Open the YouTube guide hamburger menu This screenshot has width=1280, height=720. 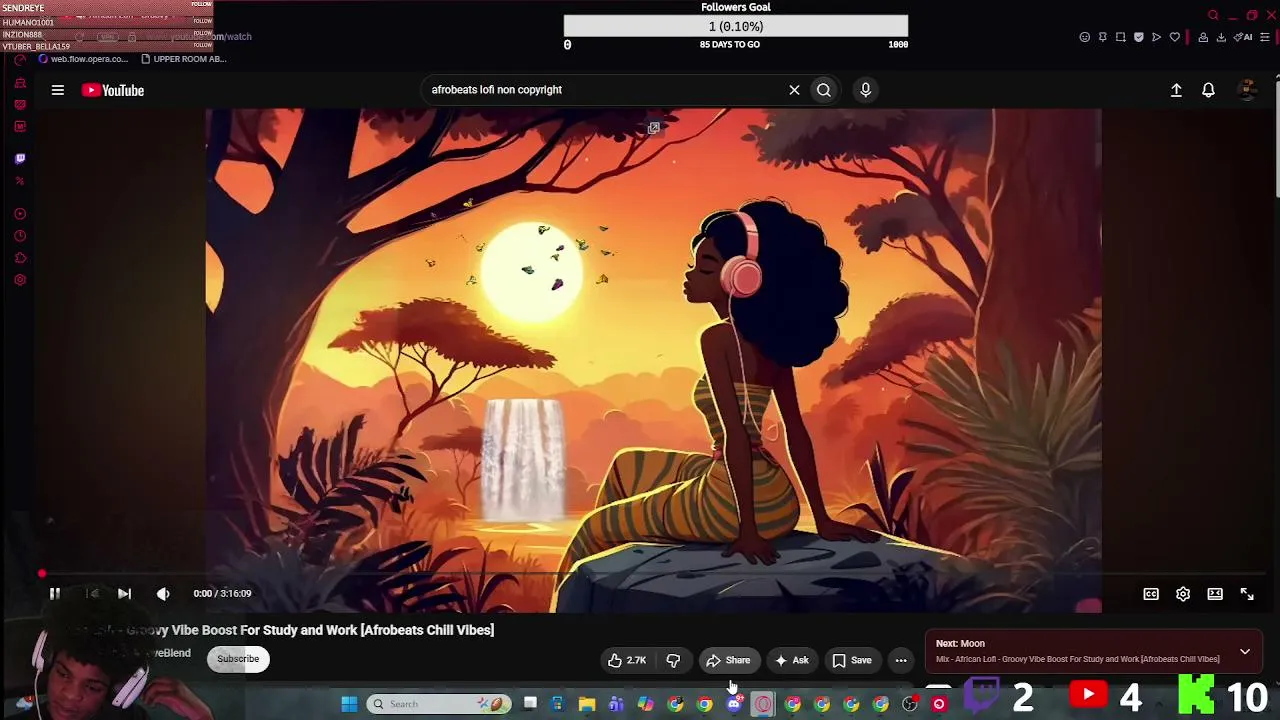[58, 90]
